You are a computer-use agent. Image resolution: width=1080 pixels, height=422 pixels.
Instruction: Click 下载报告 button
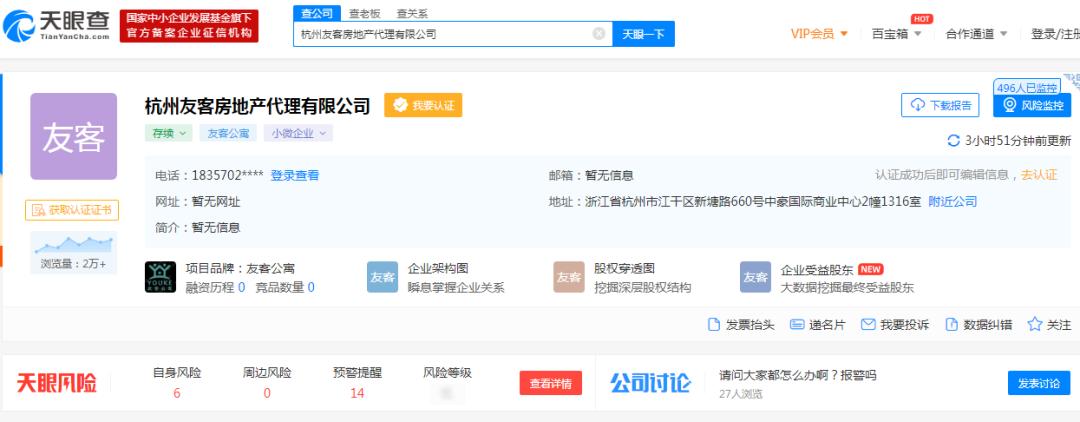point(940,105)
